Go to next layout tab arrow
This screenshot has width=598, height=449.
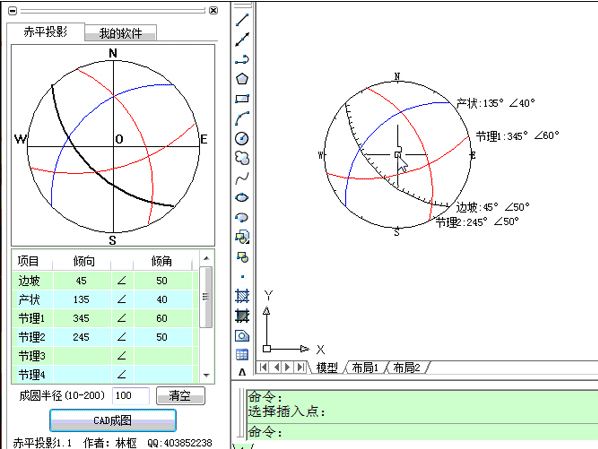288,367
